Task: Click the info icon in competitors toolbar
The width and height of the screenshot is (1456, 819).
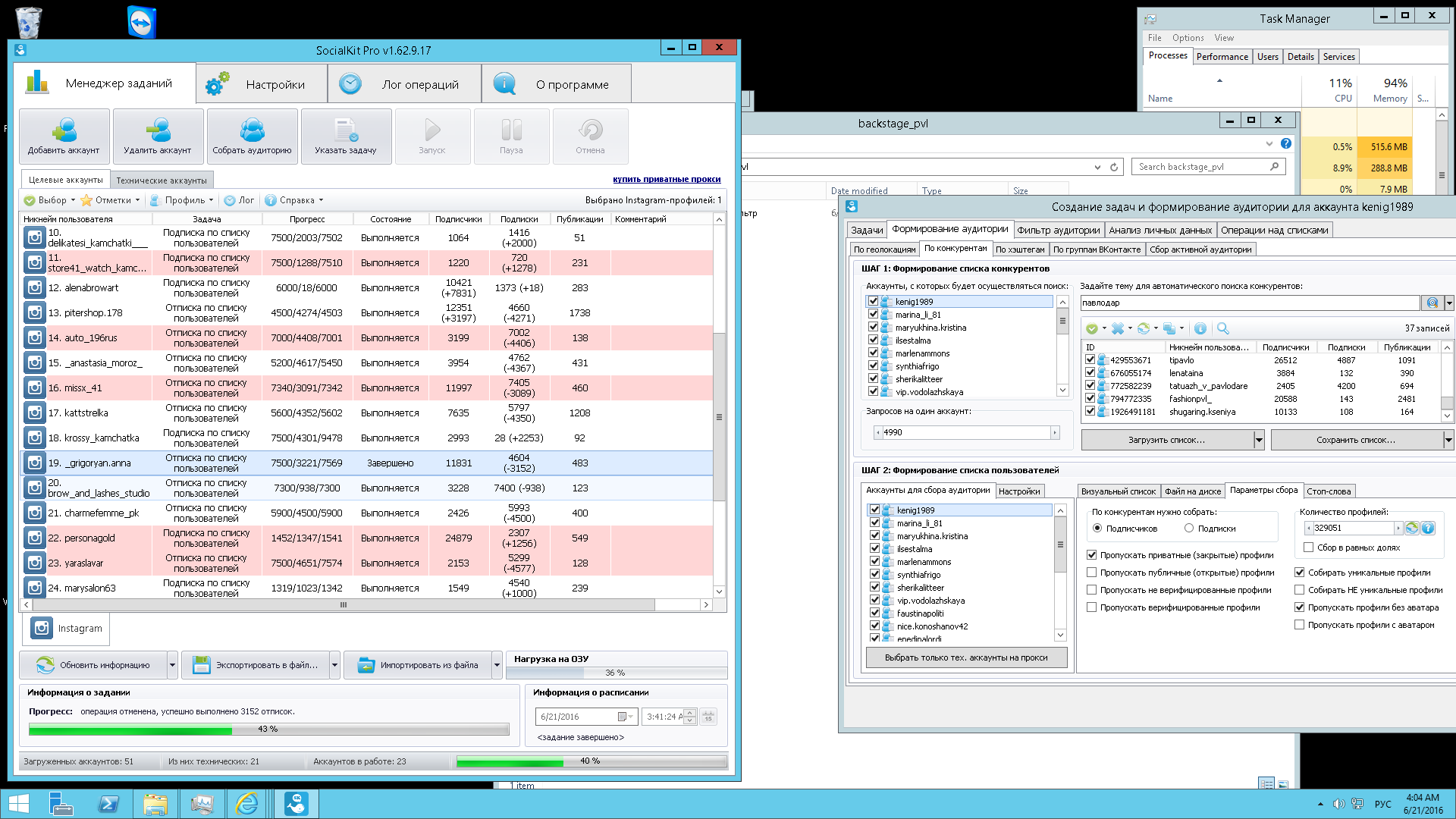Action: (x=1200, y=328)
